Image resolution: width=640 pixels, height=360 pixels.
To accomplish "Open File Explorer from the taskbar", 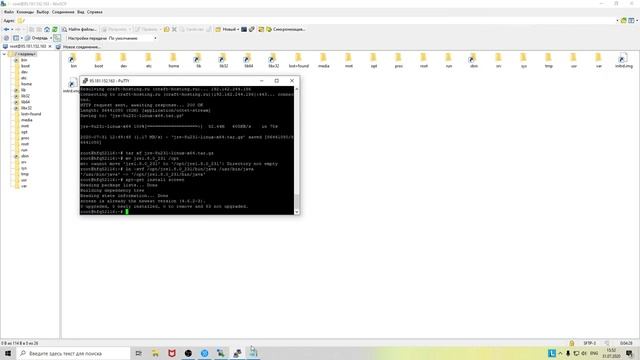I will [155, 353].
